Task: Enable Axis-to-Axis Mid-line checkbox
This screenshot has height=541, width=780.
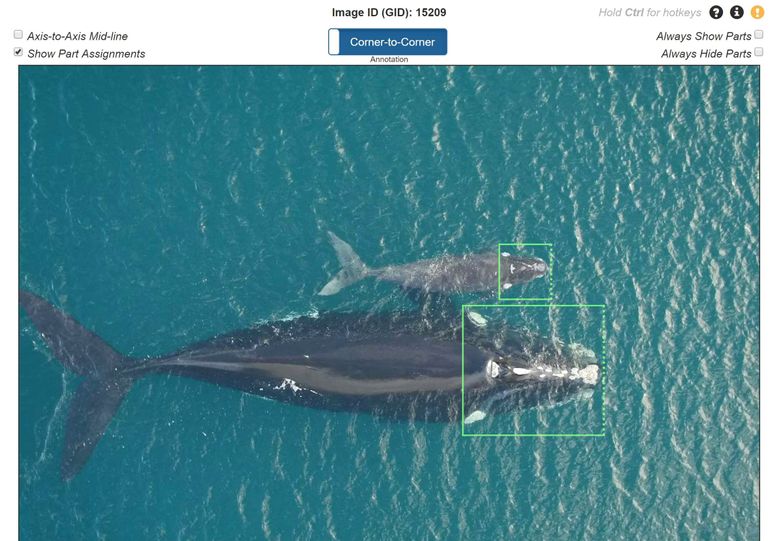Action: click(x=18, y=34)
